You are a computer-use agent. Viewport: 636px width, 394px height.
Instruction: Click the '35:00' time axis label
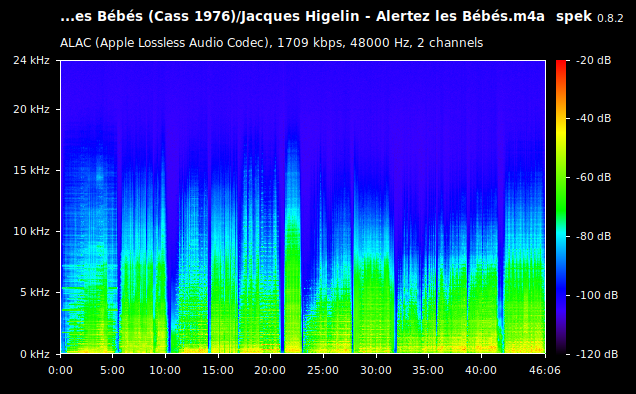coord(428,370)
